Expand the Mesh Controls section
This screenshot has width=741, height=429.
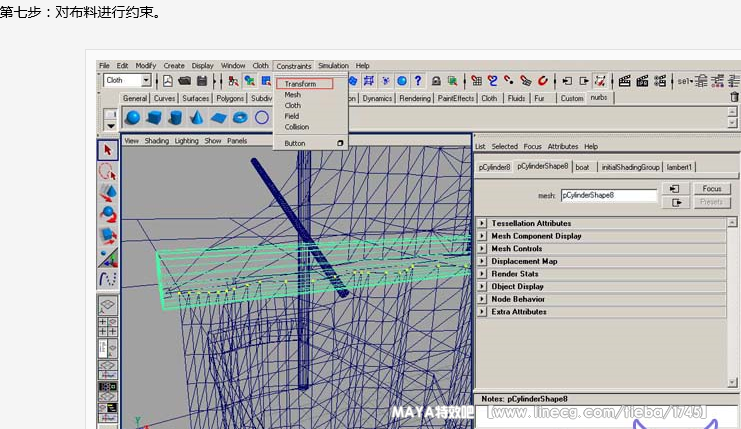(x=481, y=249)
